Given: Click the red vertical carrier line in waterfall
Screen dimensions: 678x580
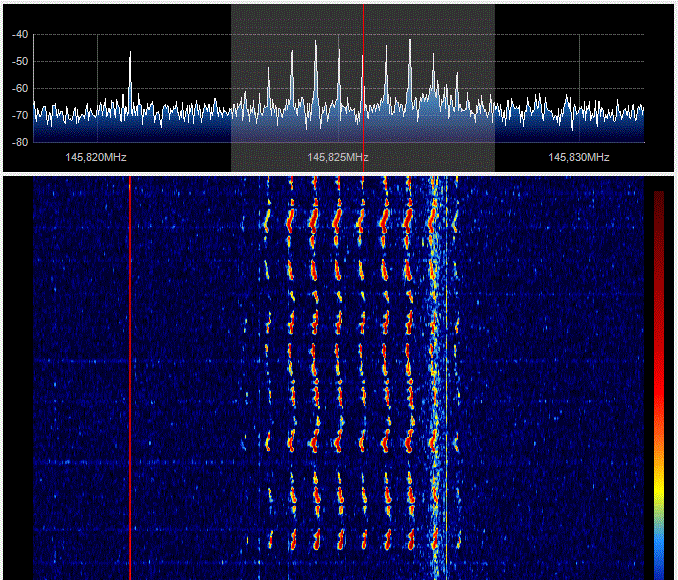Looking at the screenshot, I should click(x=130, y=378).
